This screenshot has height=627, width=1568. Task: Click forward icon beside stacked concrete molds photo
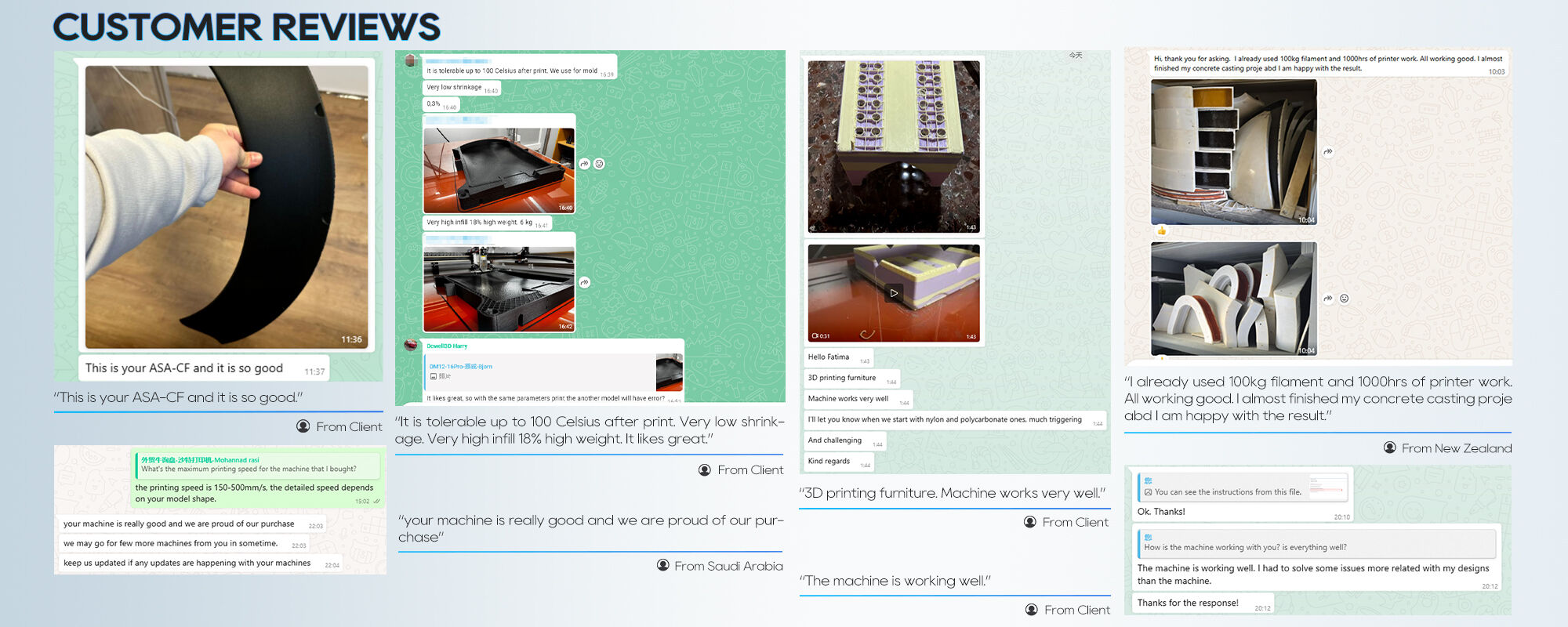[1328, 152]
